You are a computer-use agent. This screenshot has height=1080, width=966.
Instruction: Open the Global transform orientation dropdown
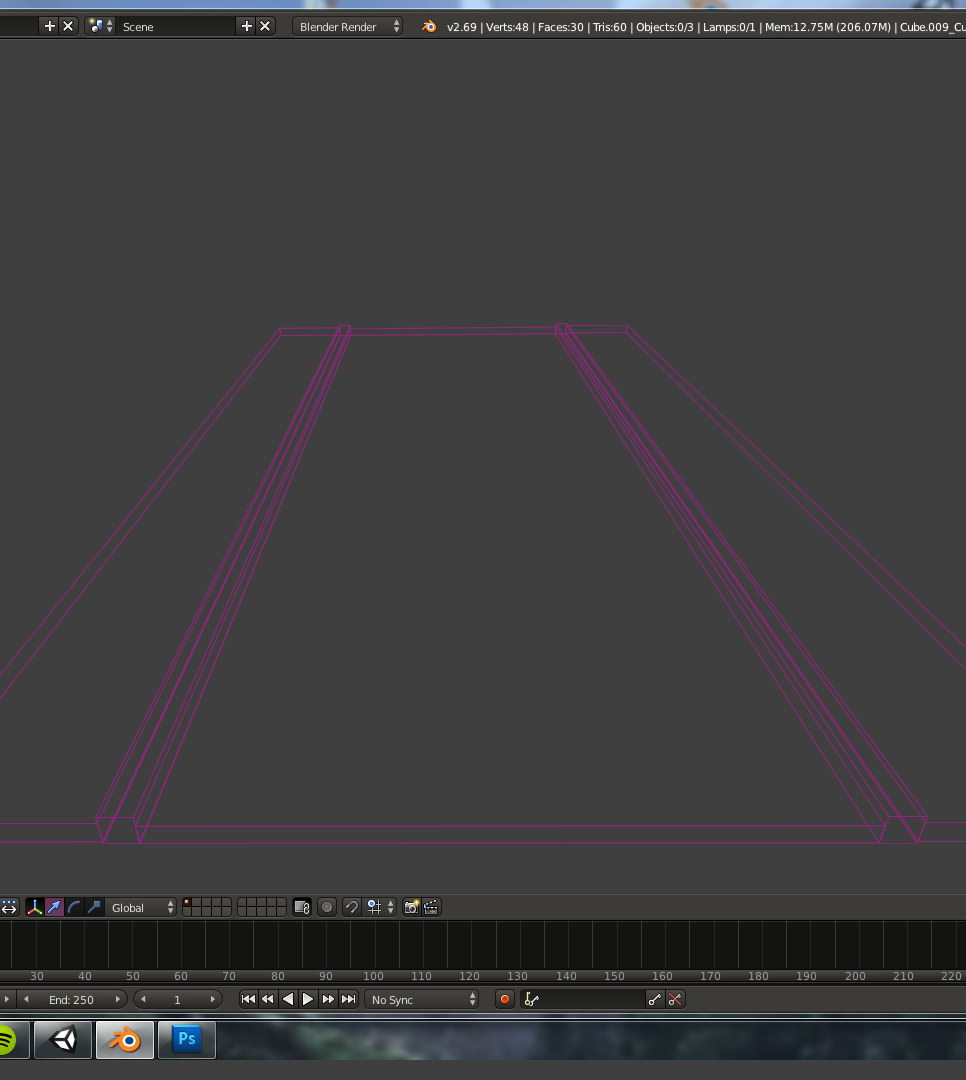pyautogui.click(x=141, y=908)
